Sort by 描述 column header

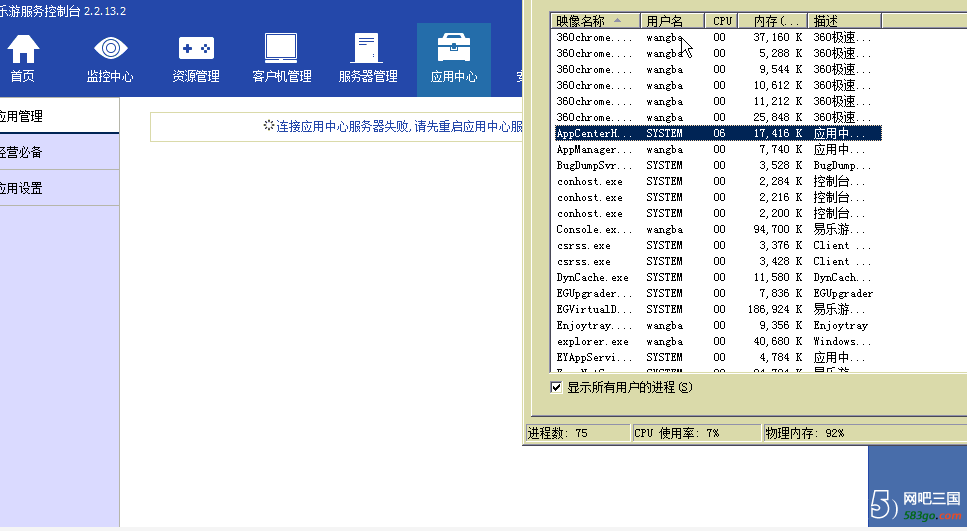click(x=845, y=21)
